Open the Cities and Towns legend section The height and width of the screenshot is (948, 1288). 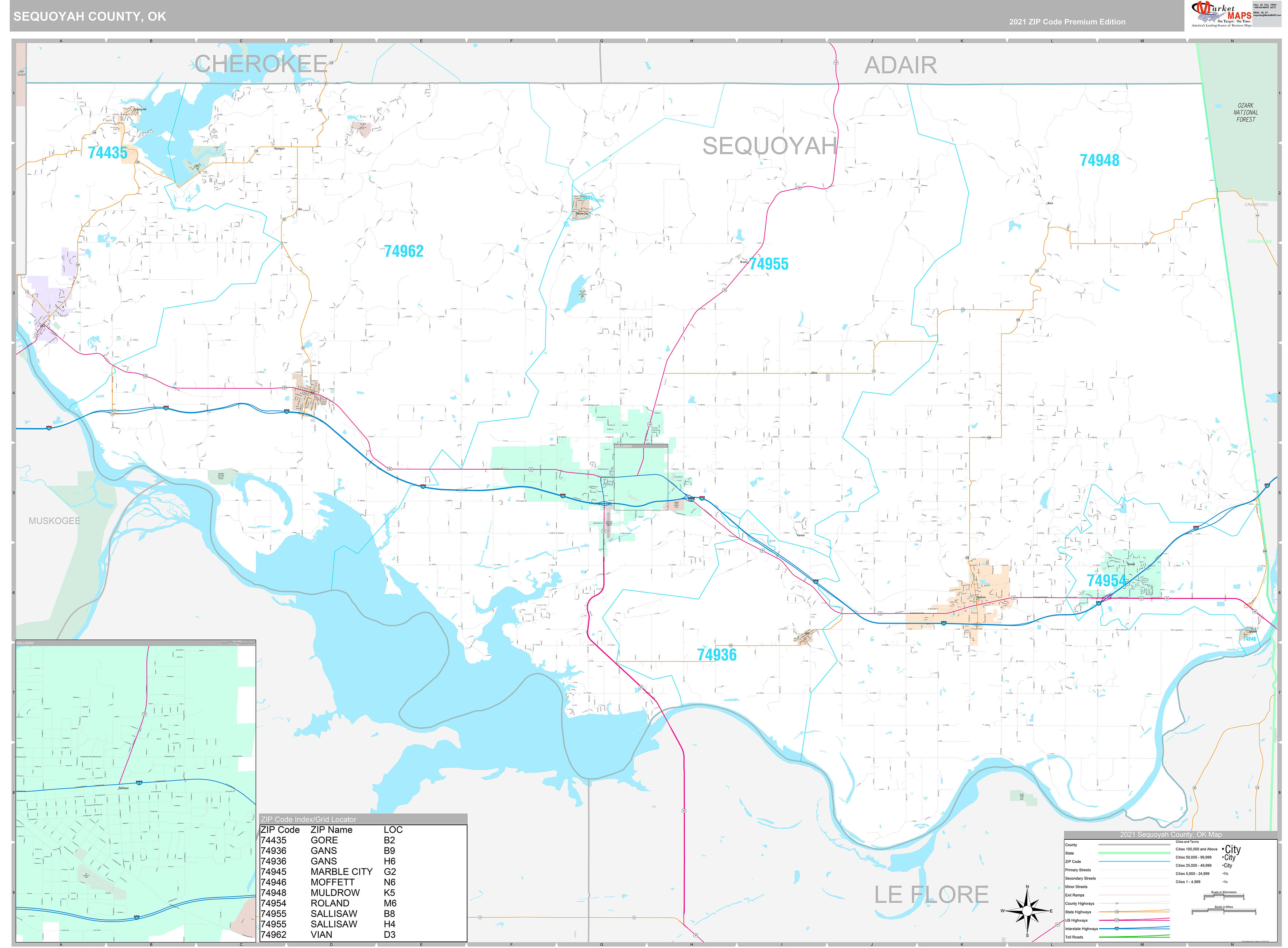tap(1188, 842)
